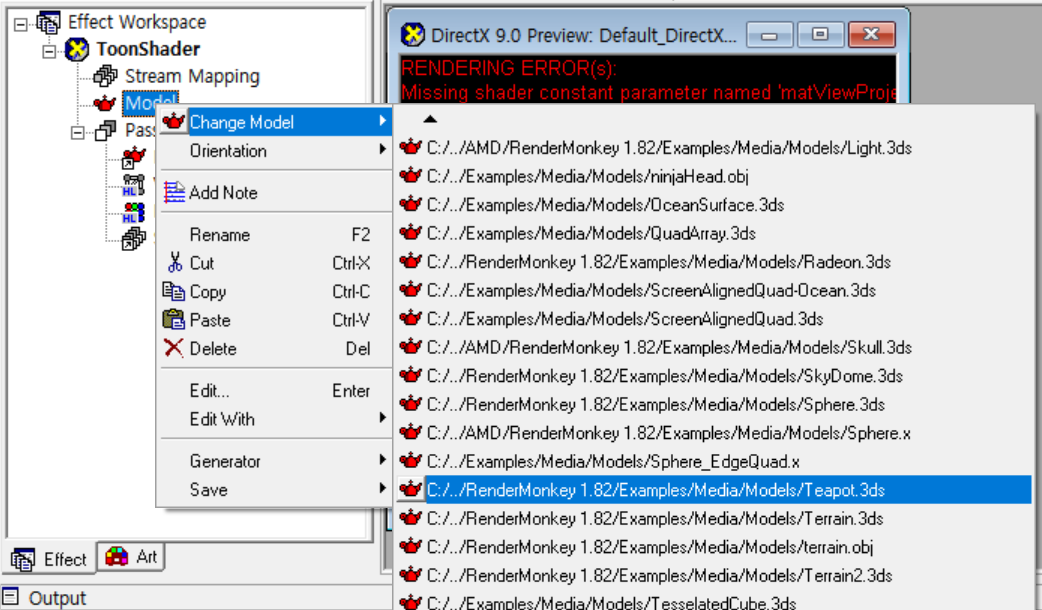Select the Radeon.3ds model
The width and height of the screenshot is (1042, 610).
tap(712, 262)
